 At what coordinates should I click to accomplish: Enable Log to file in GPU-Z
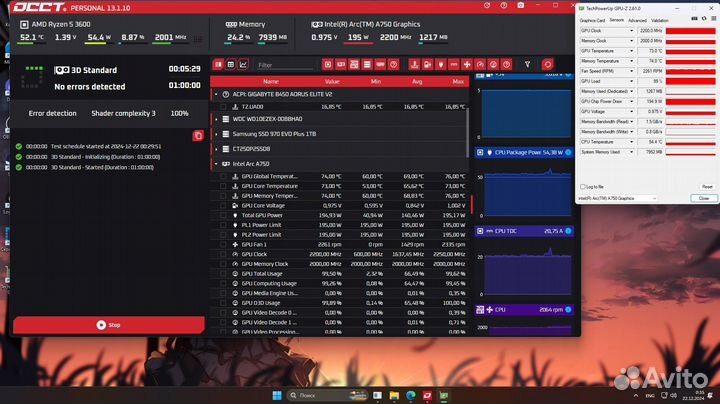(583, 187)
